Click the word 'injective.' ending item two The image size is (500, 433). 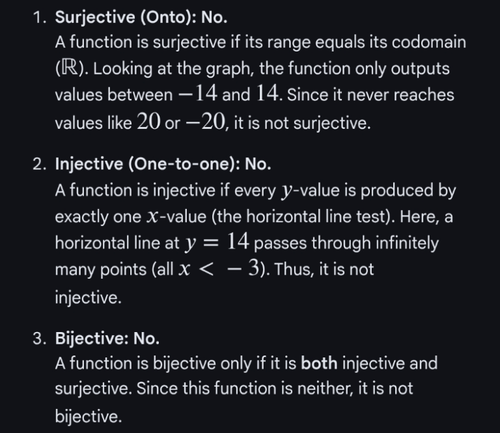[x=88, y=298]
